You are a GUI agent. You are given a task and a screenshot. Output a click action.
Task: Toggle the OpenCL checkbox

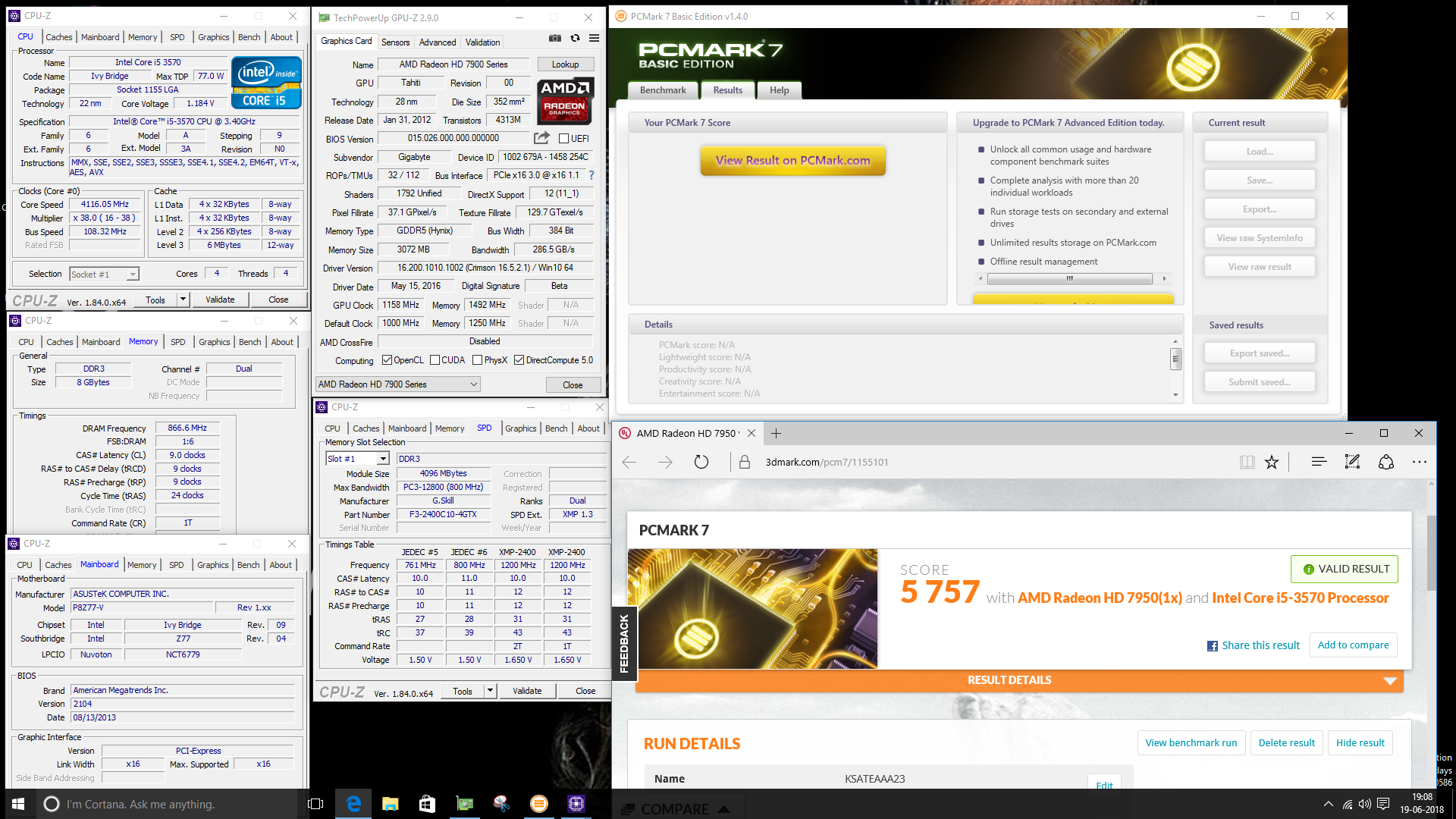click(x=388, y=360)
